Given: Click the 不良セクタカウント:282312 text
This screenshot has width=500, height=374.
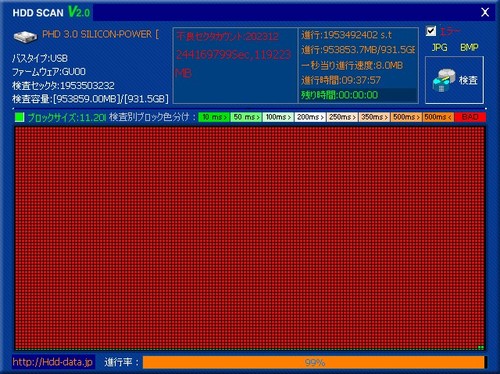Looking at the screenshot, I should point(227,36).
